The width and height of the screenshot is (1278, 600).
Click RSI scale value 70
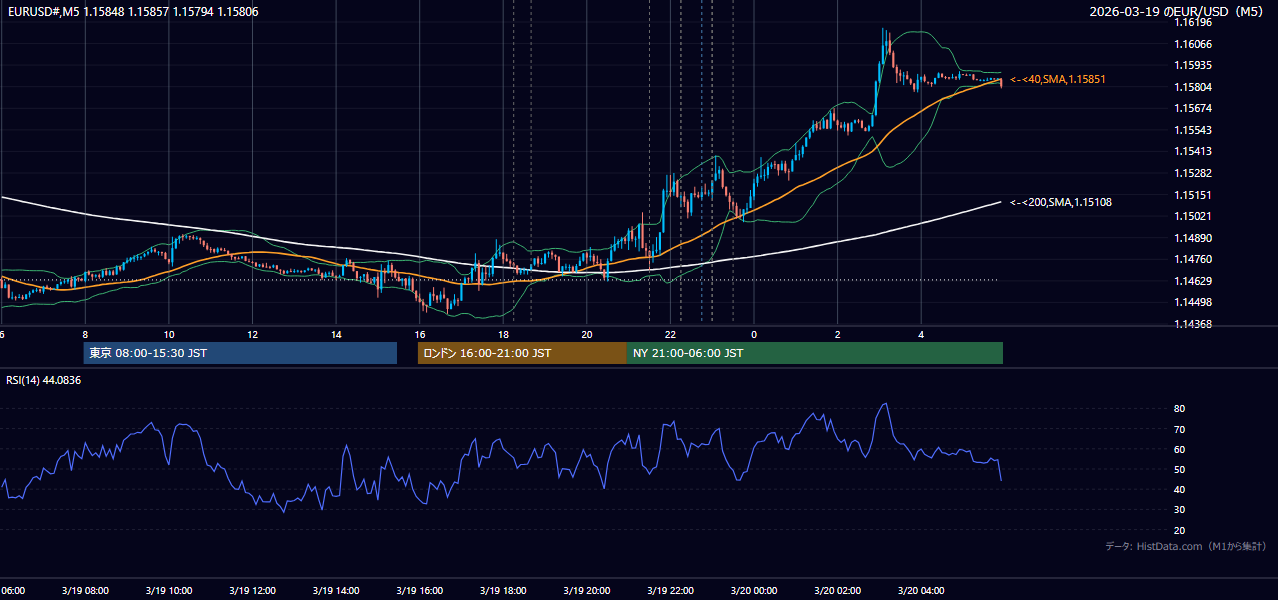(x=1180, y=429)
